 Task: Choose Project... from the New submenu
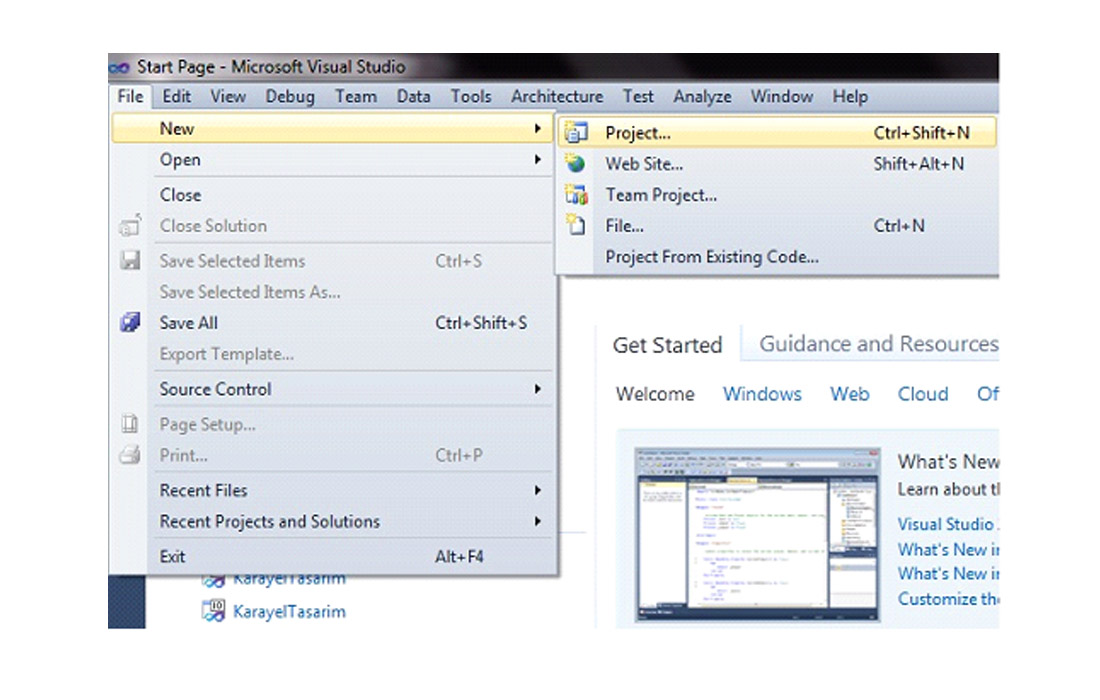click(x=777, y=133)
